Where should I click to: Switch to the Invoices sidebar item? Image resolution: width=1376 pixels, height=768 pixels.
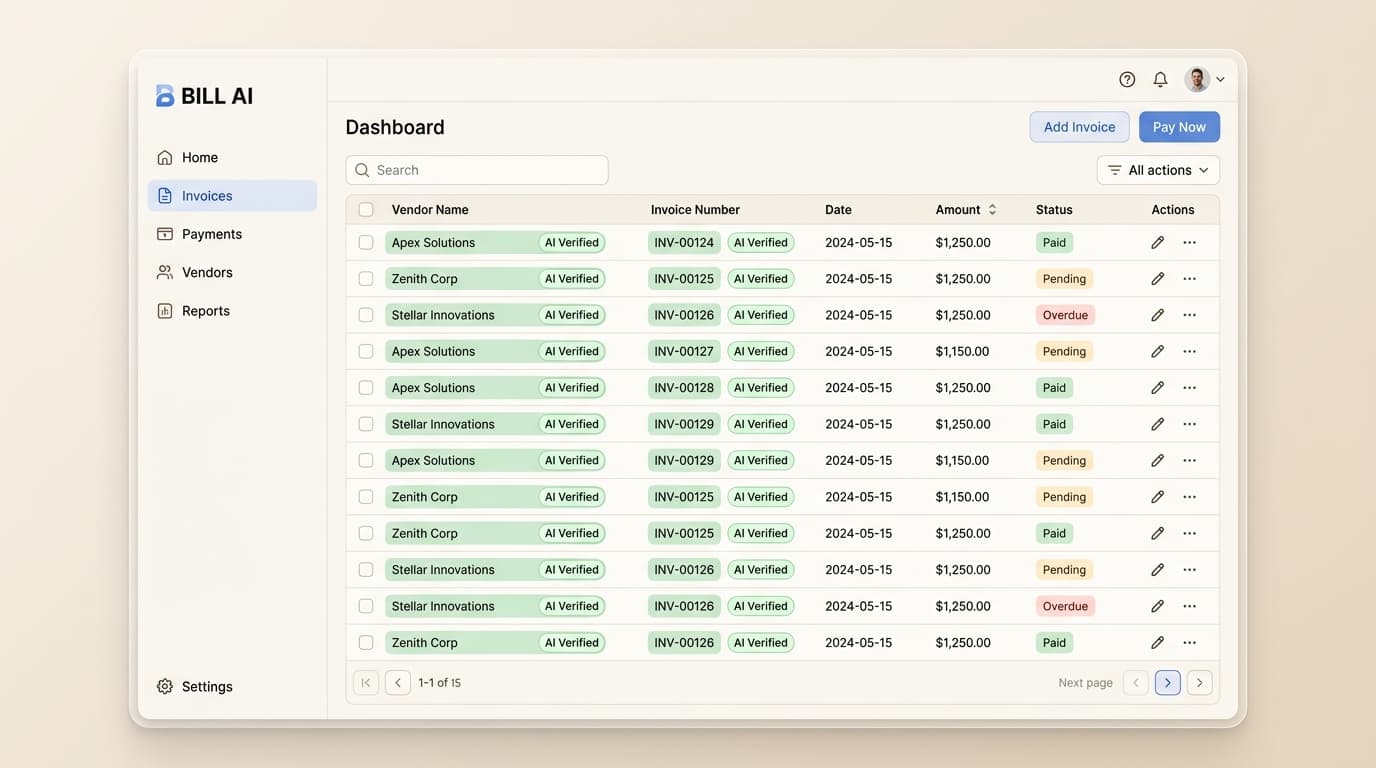click(x=206, y=195)
